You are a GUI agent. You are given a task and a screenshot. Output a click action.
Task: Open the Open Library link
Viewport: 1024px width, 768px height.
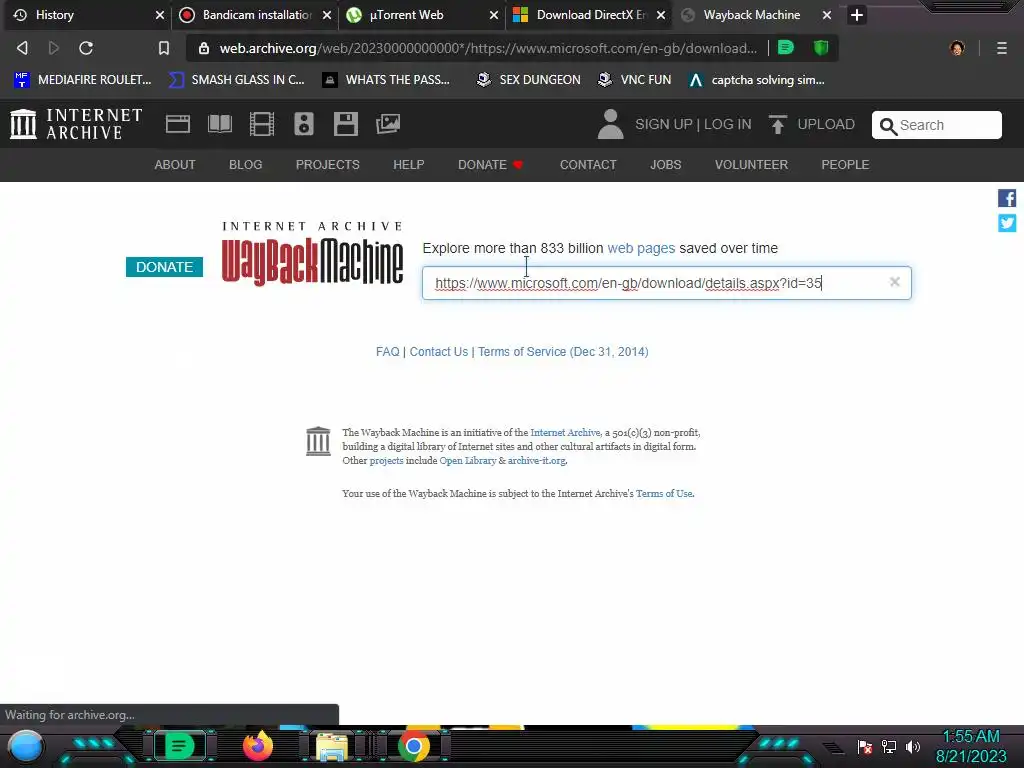(x=468, y=460)
